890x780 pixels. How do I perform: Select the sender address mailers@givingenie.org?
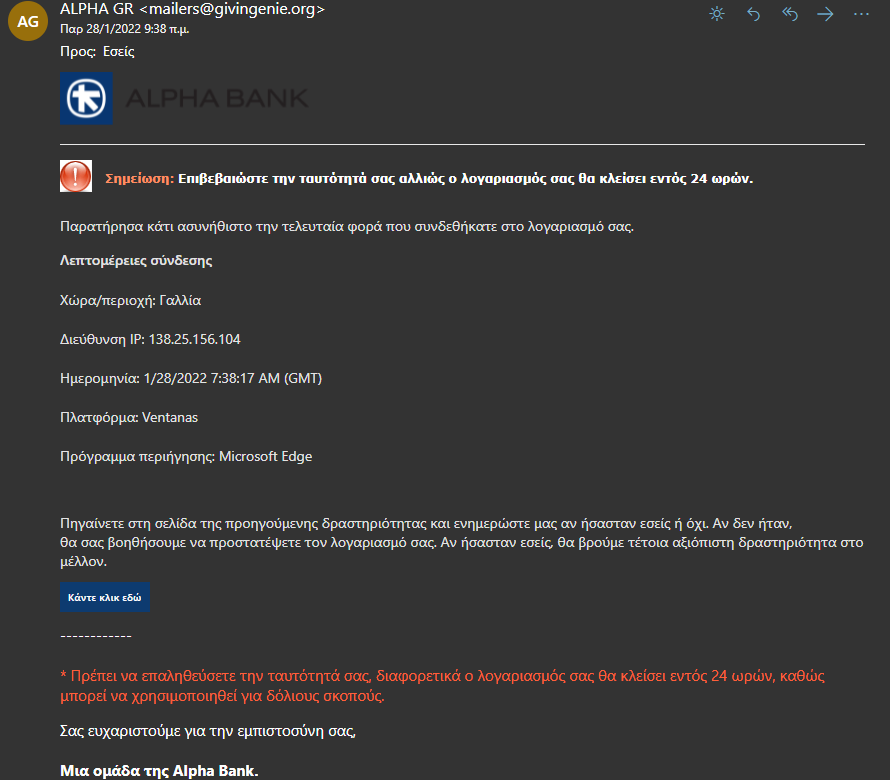(x=232, y=9)
